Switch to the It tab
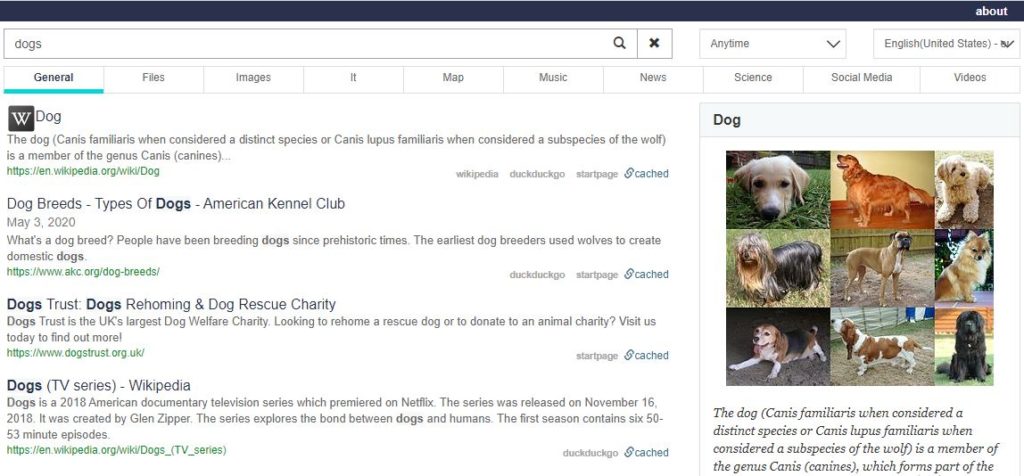Viewport: 1024px width, 476px height. [353, 78]
